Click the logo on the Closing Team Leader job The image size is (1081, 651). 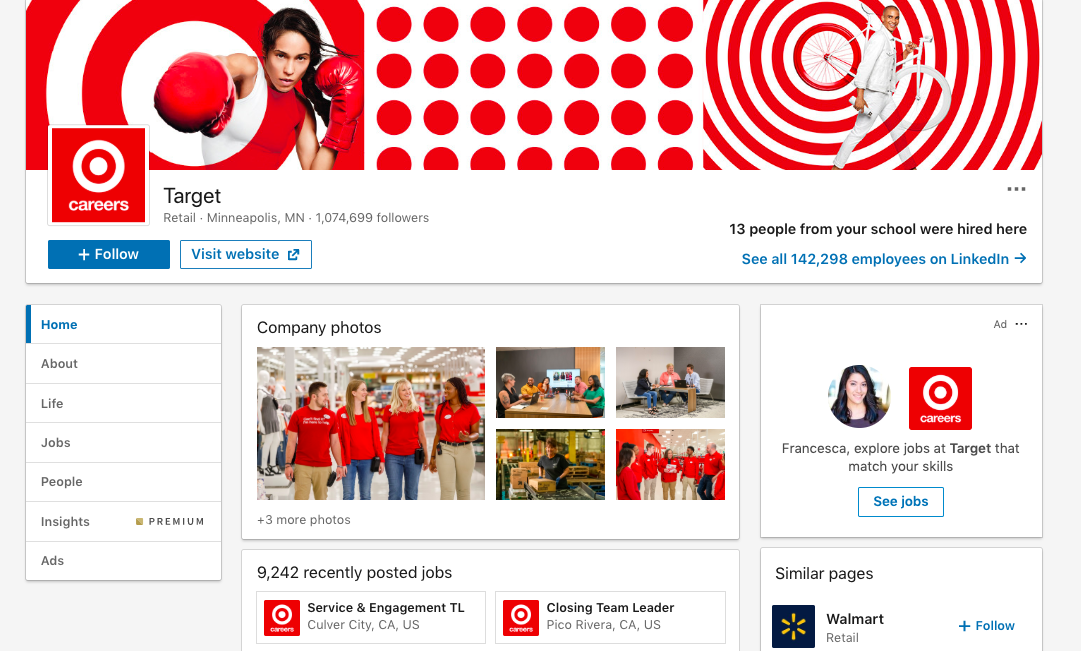(x=521, y=617)
